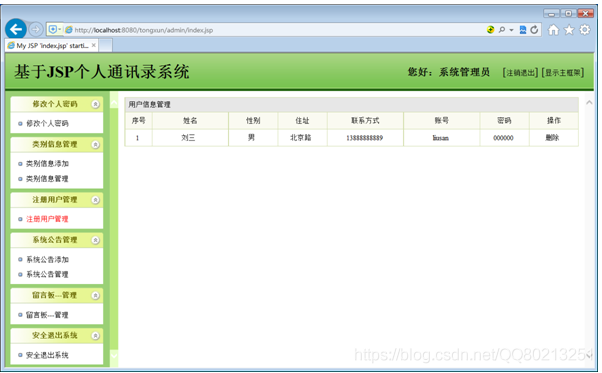Click the 用户信息管理 panel title

[149, 104]
